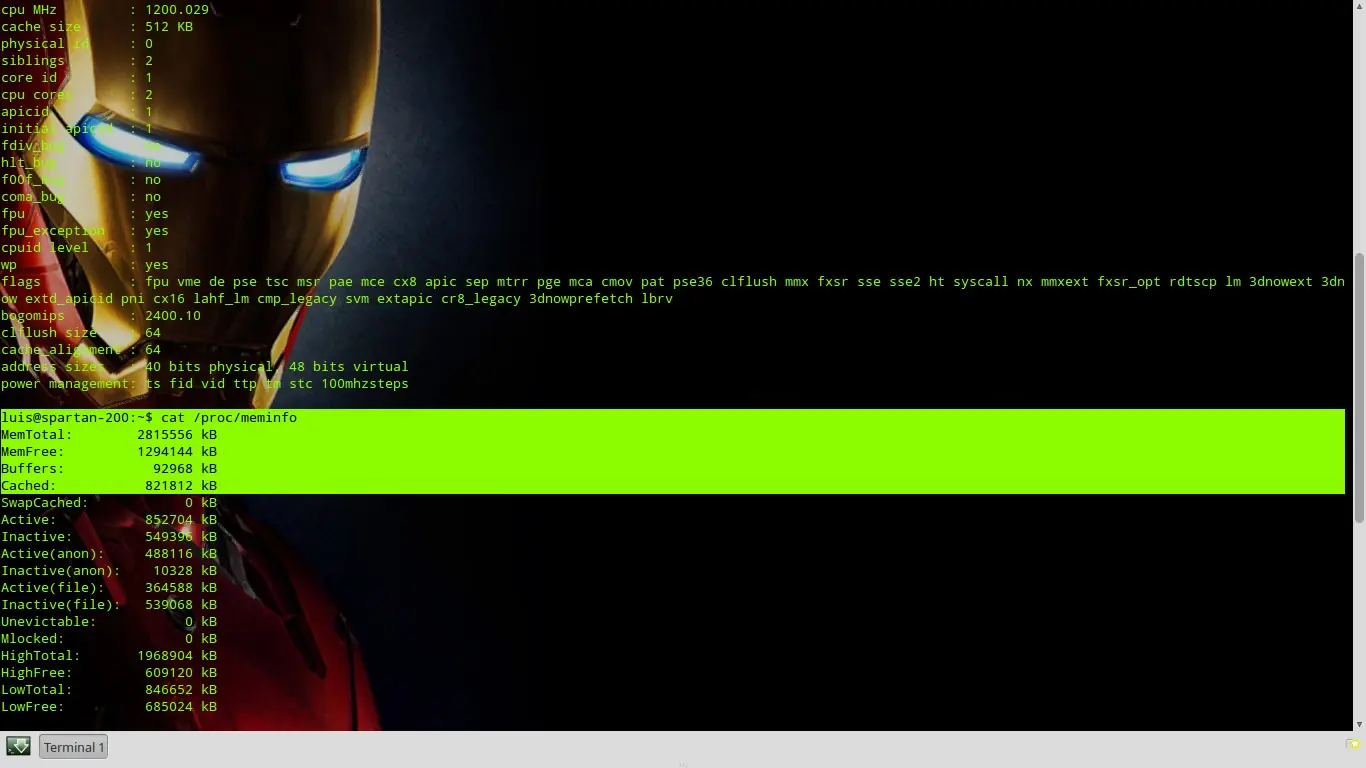Click the 'address sizes' line with '48 bits virtual'
This screenshot has height=768, width=1366.
coord(205,367)
